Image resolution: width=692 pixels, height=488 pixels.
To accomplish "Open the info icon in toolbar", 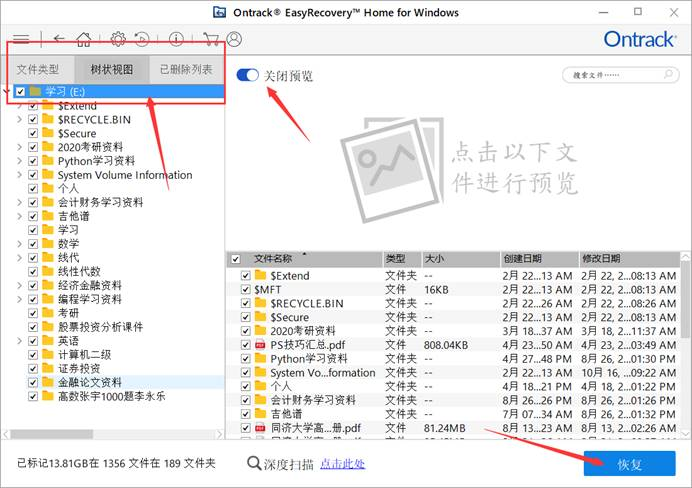I will [x=176, y=39].
